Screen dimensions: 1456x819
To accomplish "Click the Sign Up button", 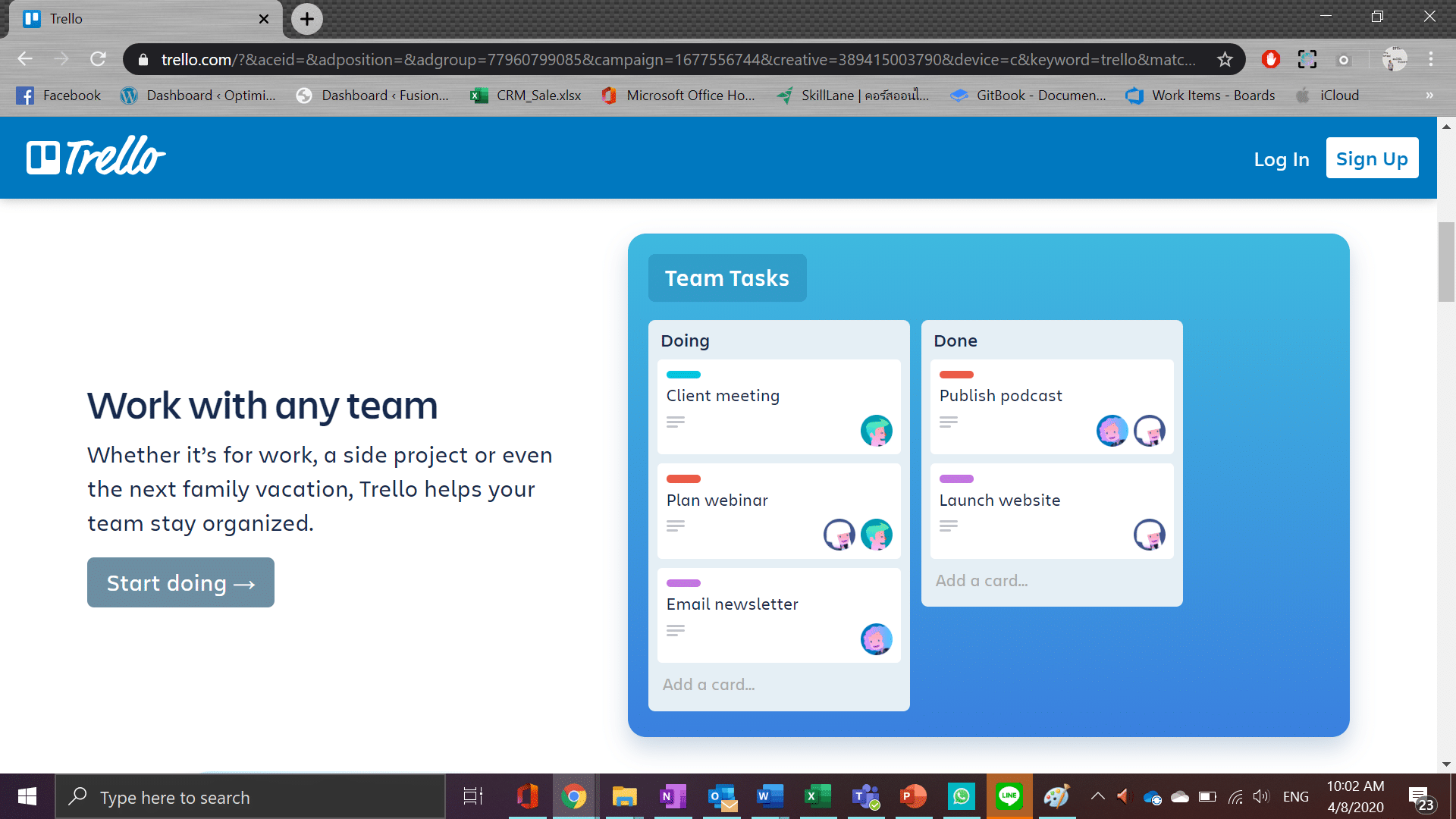I will click(x=1372, y=158).
